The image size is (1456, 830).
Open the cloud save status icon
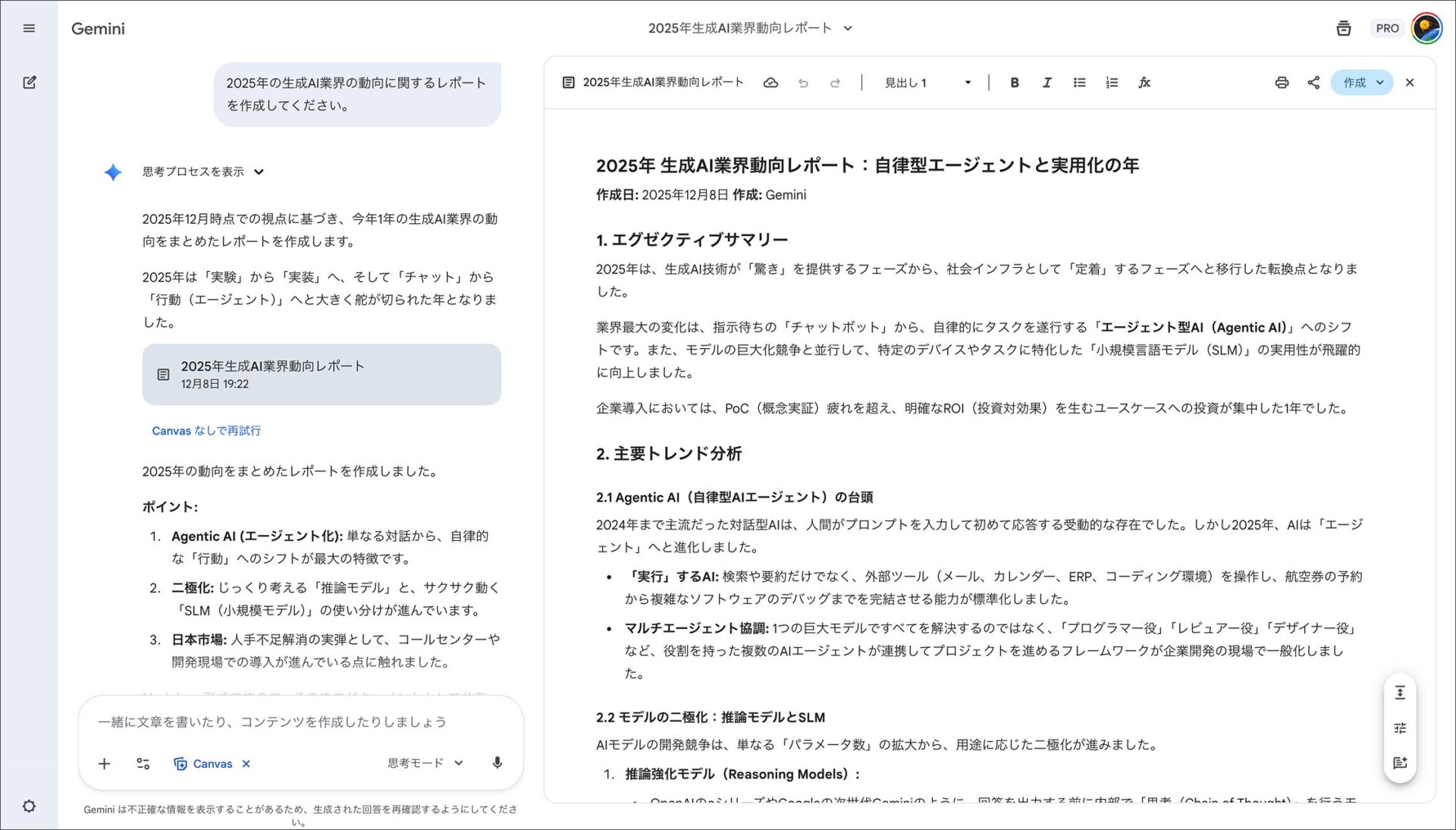pyautogui.click(x=771, y=83)
